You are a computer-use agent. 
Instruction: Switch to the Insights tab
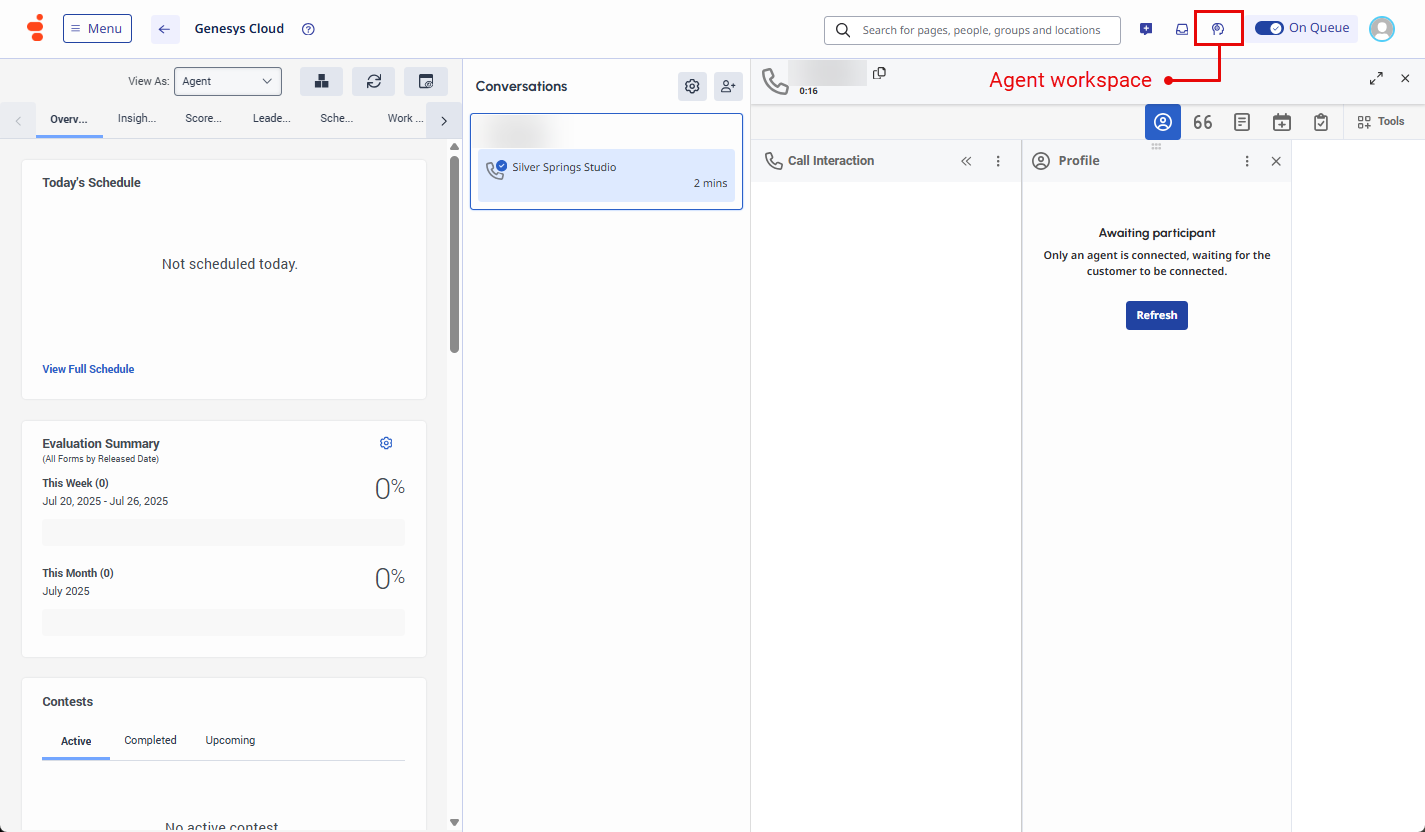[136, 118]
